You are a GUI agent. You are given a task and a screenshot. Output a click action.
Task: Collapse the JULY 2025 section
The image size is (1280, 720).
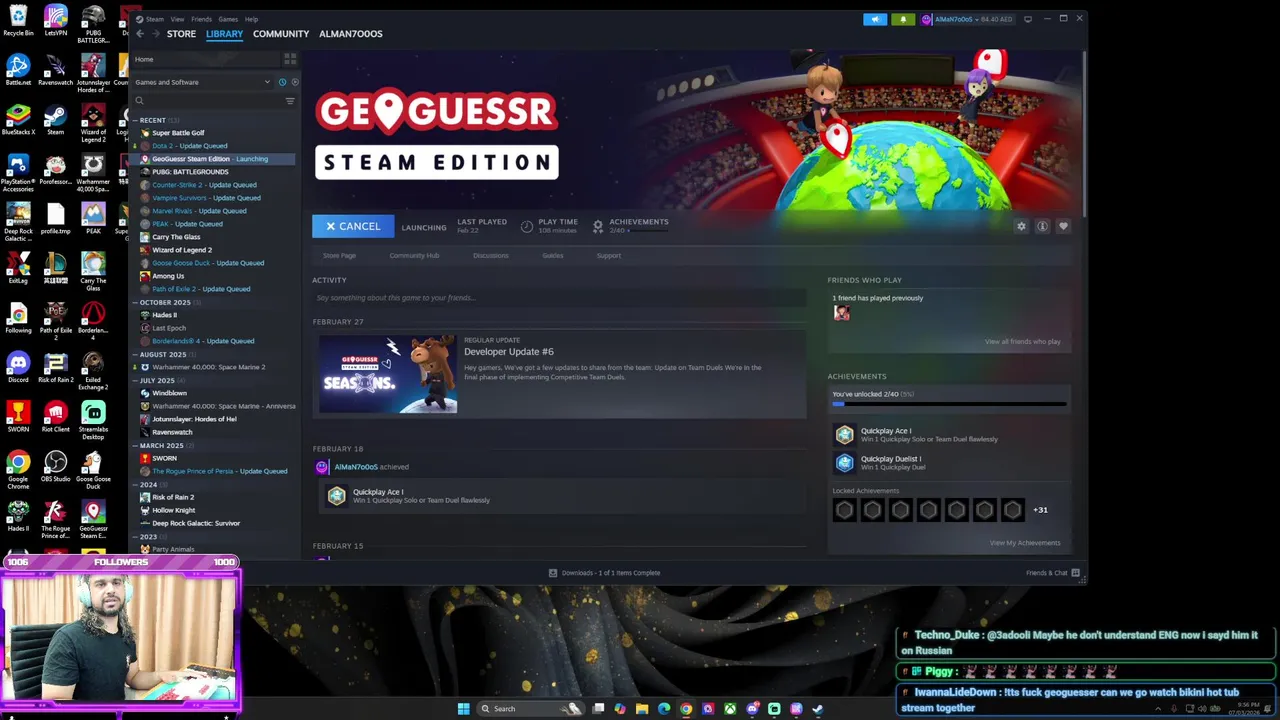coord(135,380)
